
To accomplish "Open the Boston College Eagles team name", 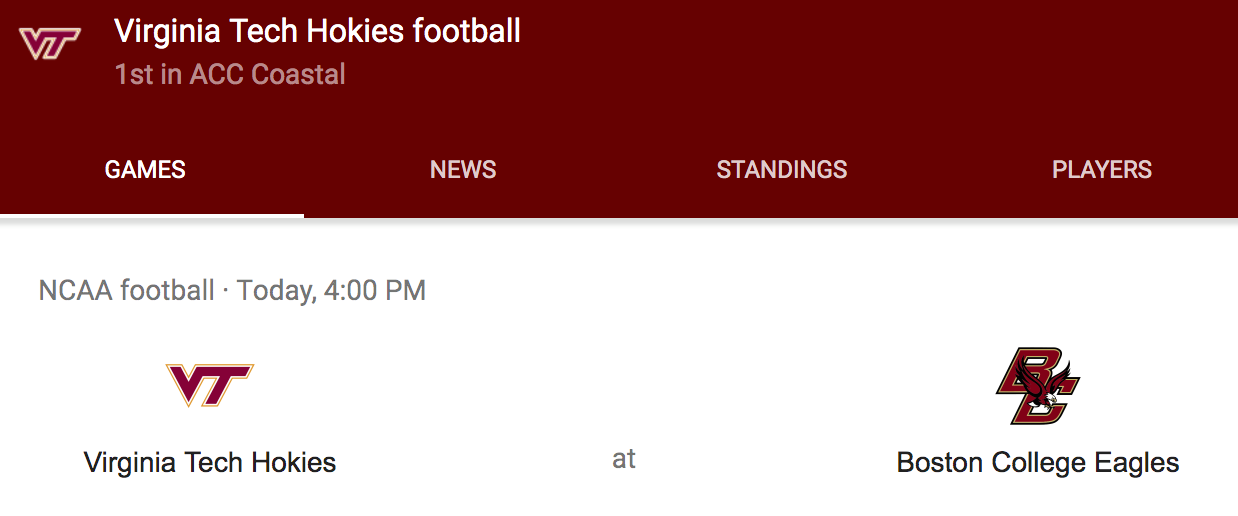I will [x=1038, y=463].
